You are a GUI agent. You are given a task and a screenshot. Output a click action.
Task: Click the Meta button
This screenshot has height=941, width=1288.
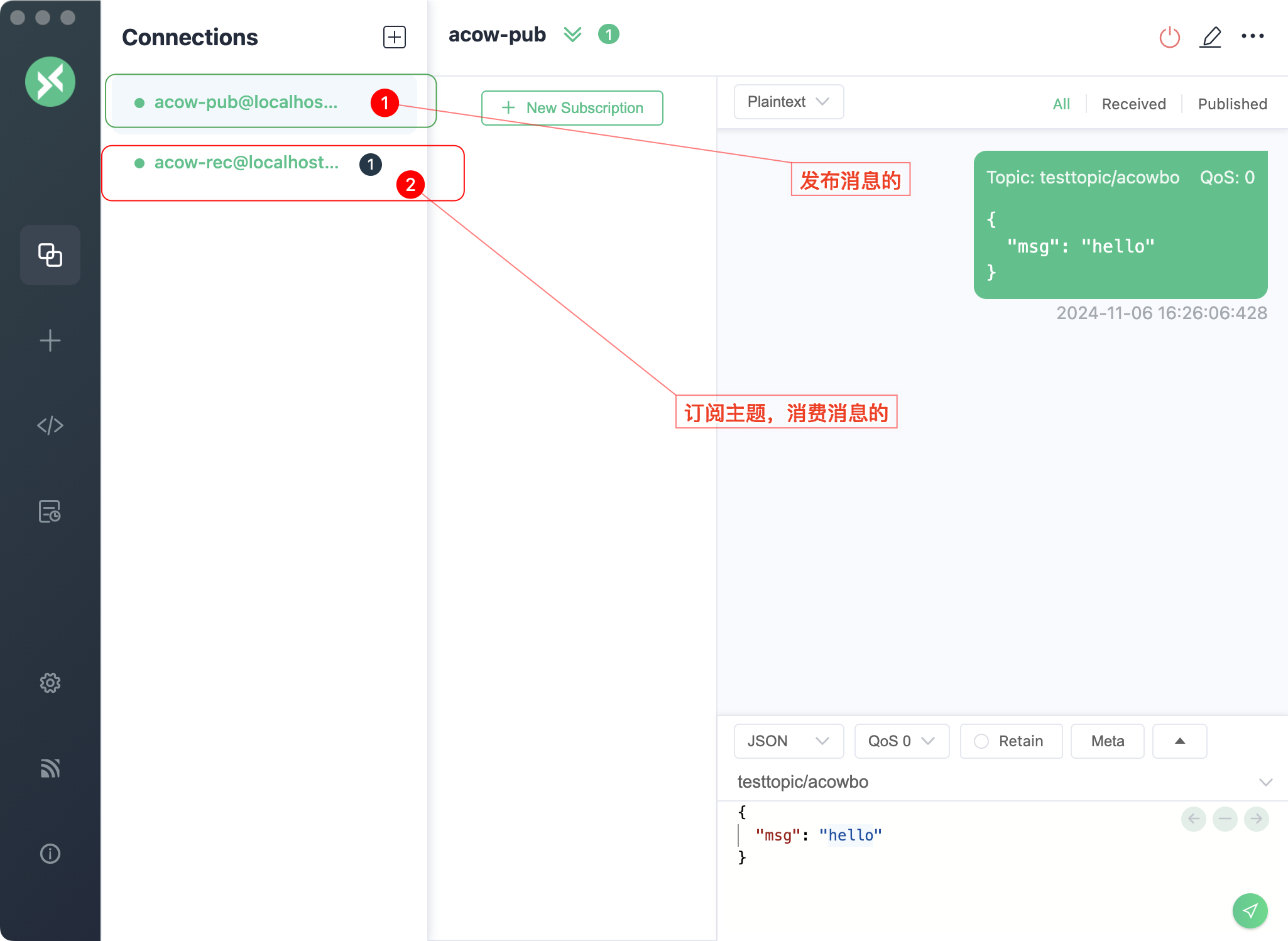[1107, 741]
